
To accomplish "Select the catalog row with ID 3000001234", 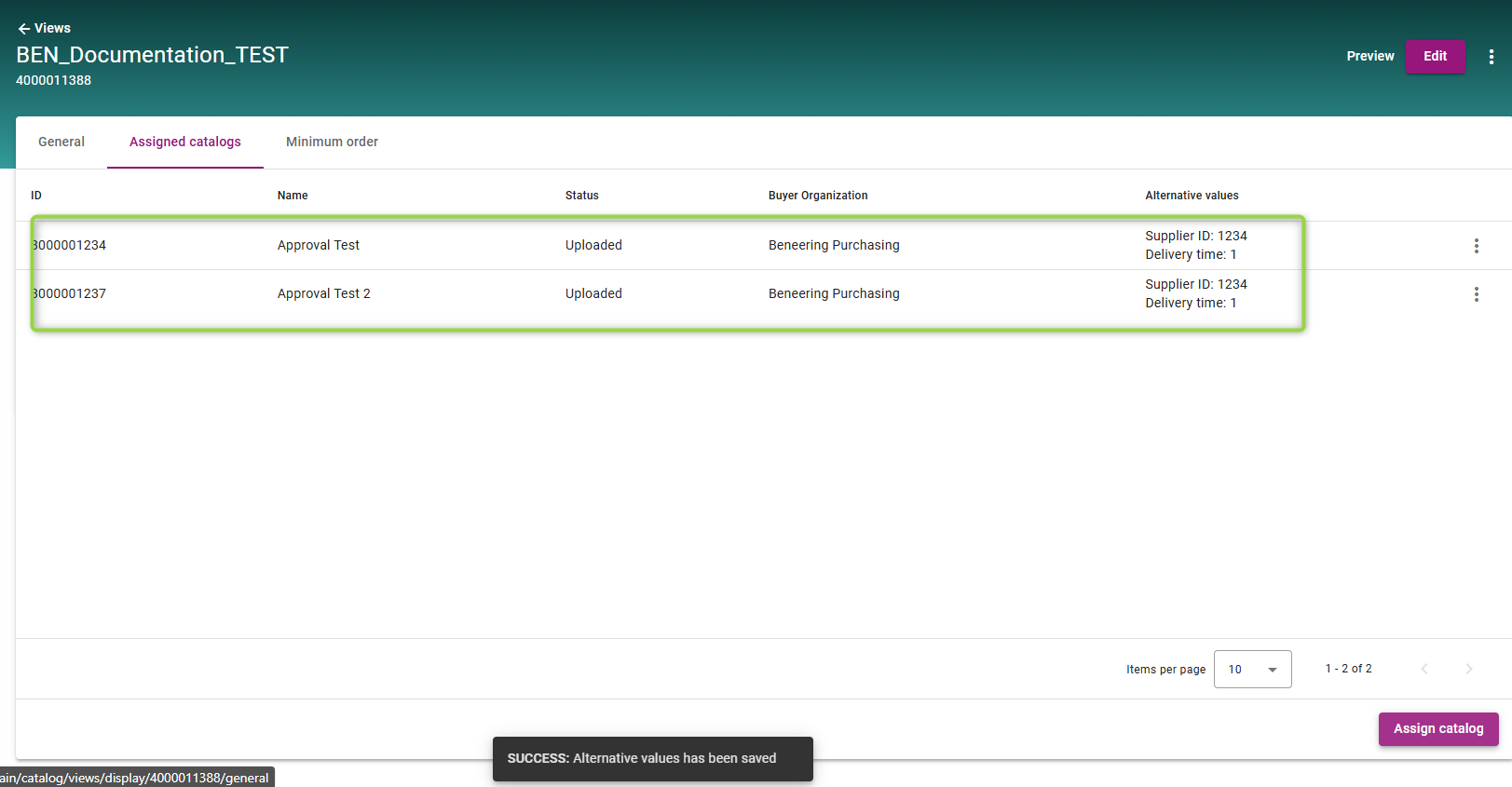I will click(x=70, y=245).
